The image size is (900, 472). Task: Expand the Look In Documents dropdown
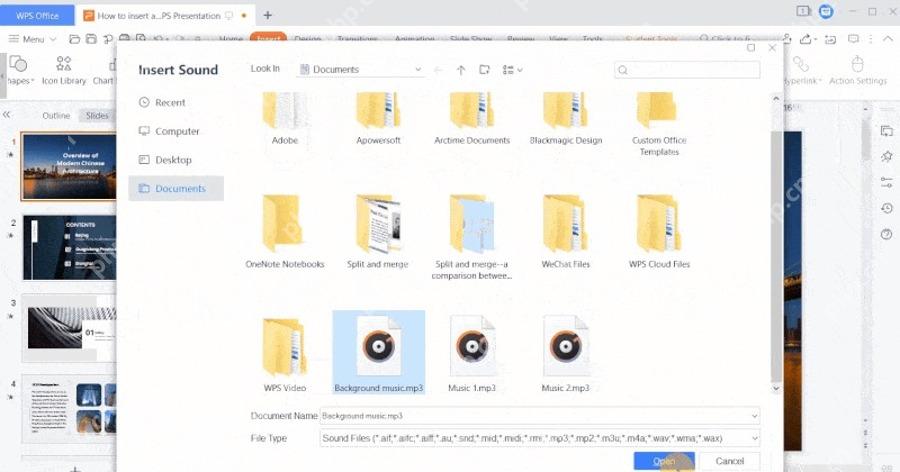(x=418, y=69)
